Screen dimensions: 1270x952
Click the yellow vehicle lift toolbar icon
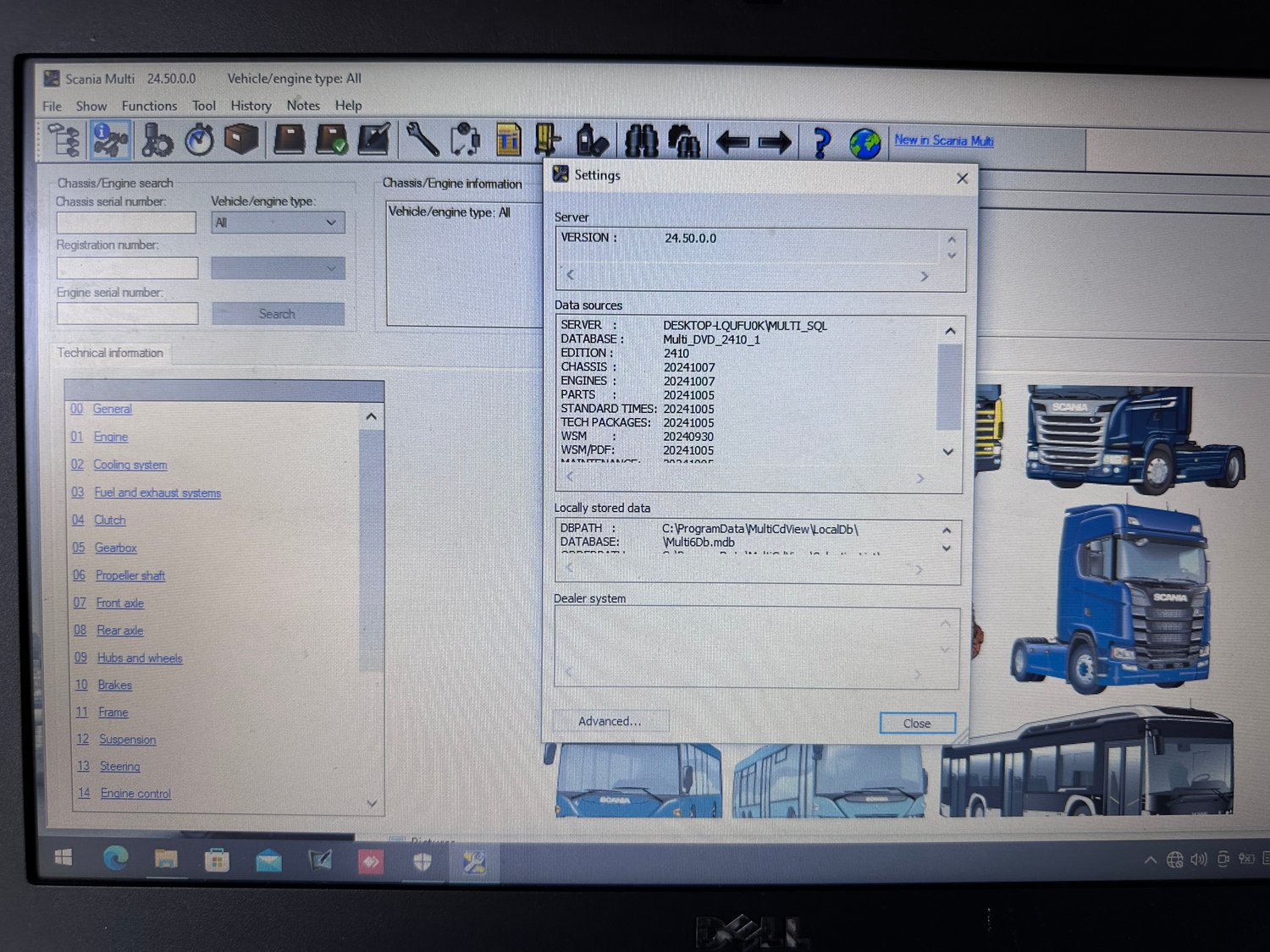click(x=549, y=140)
